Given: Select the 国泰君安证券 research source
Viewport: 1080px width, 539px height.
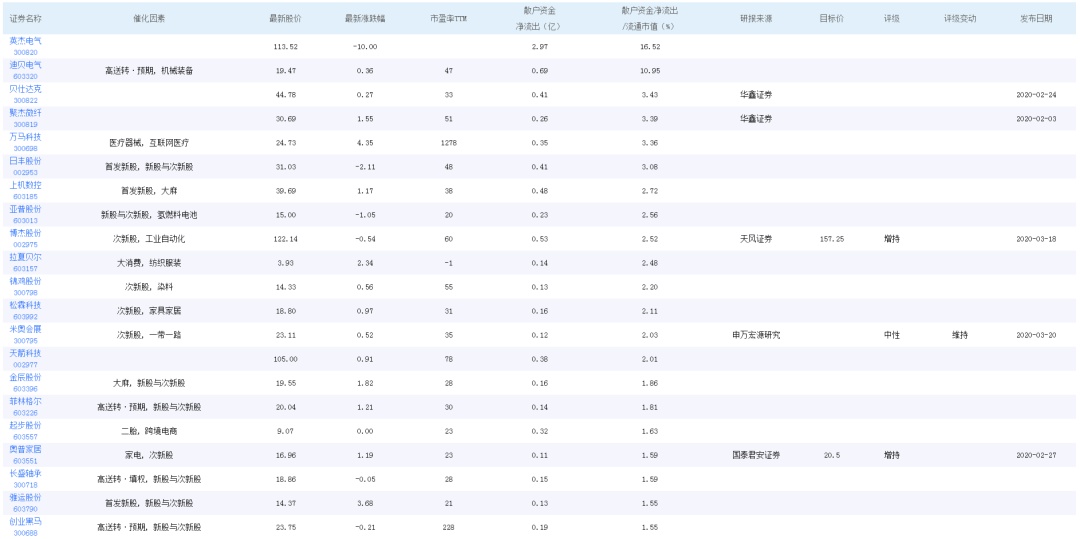Looking at the screenshot, I should pos(756,455).
